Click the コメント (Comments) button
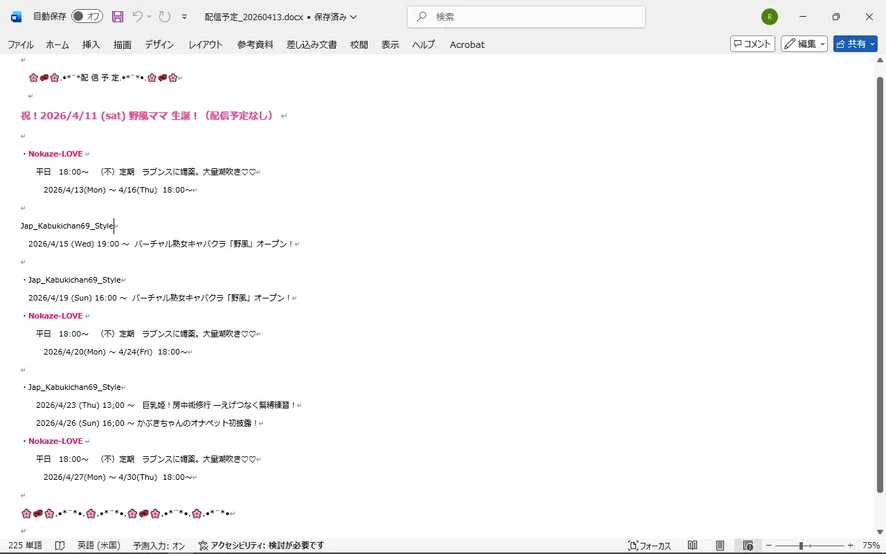Screen dimensions: 886x554 pos(752,44)
